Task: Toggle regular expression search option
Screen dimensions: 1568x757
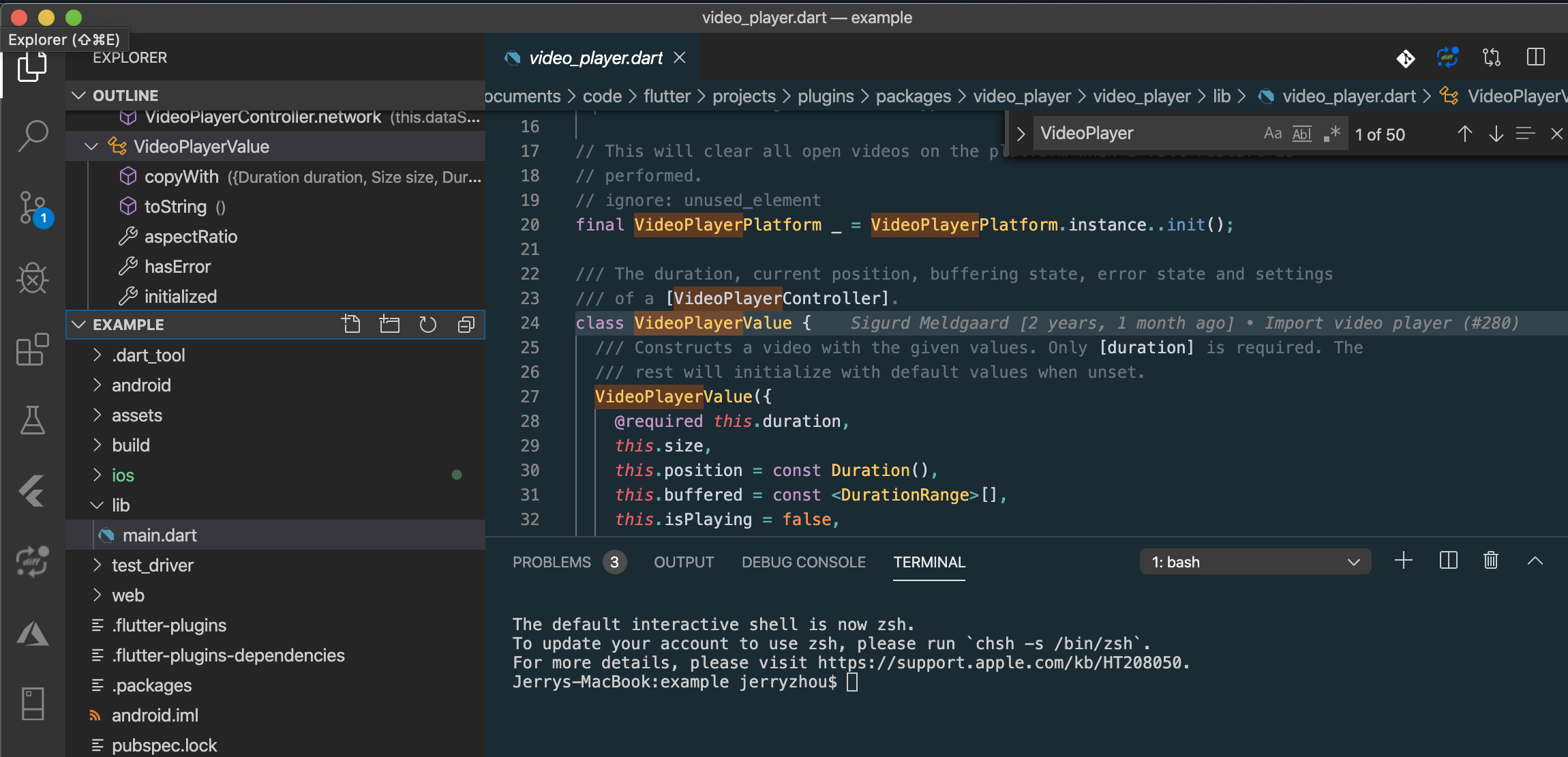Action: tap(1331, 134)
